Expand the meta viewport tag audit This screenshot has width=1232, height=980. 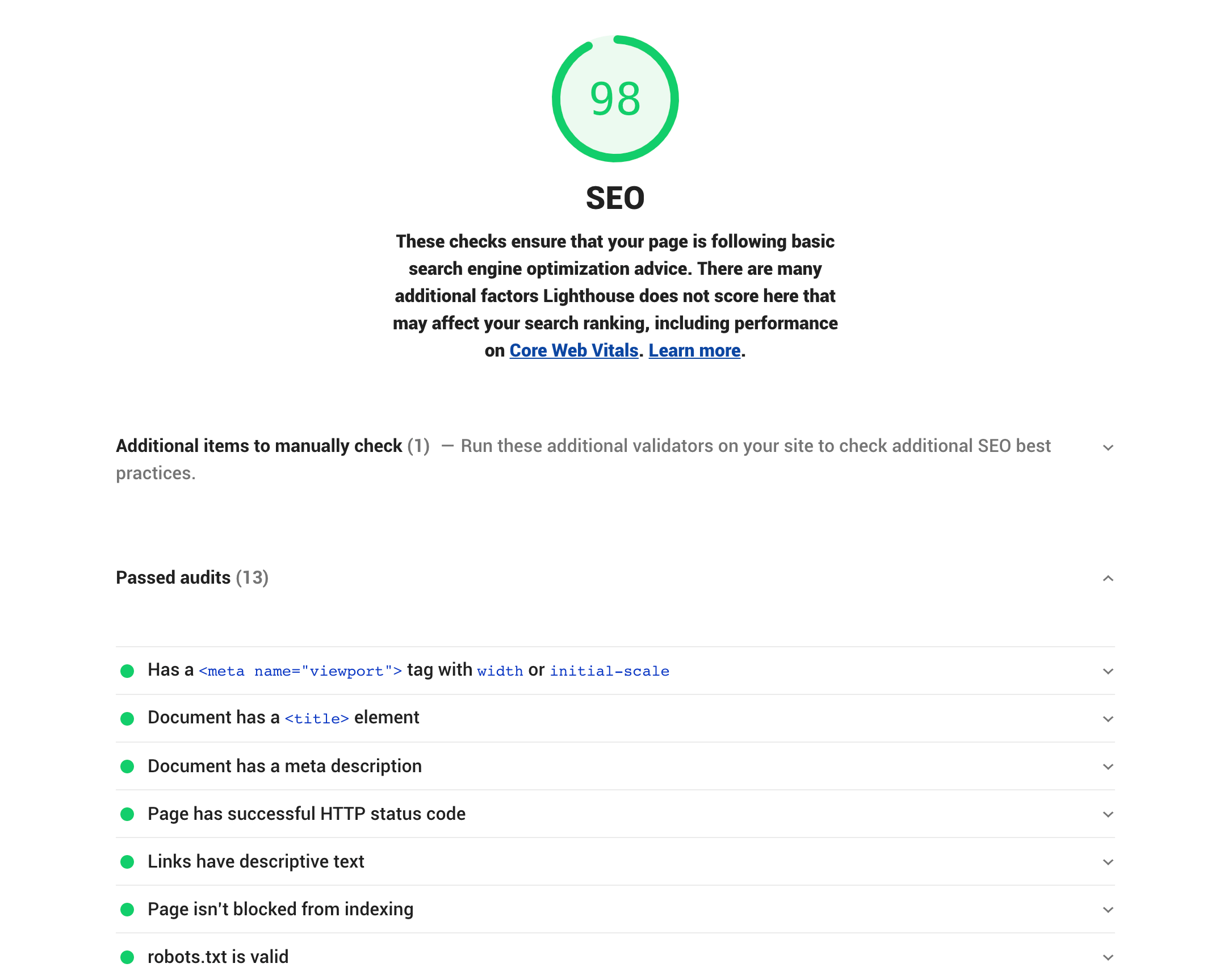pos(1108,671)
